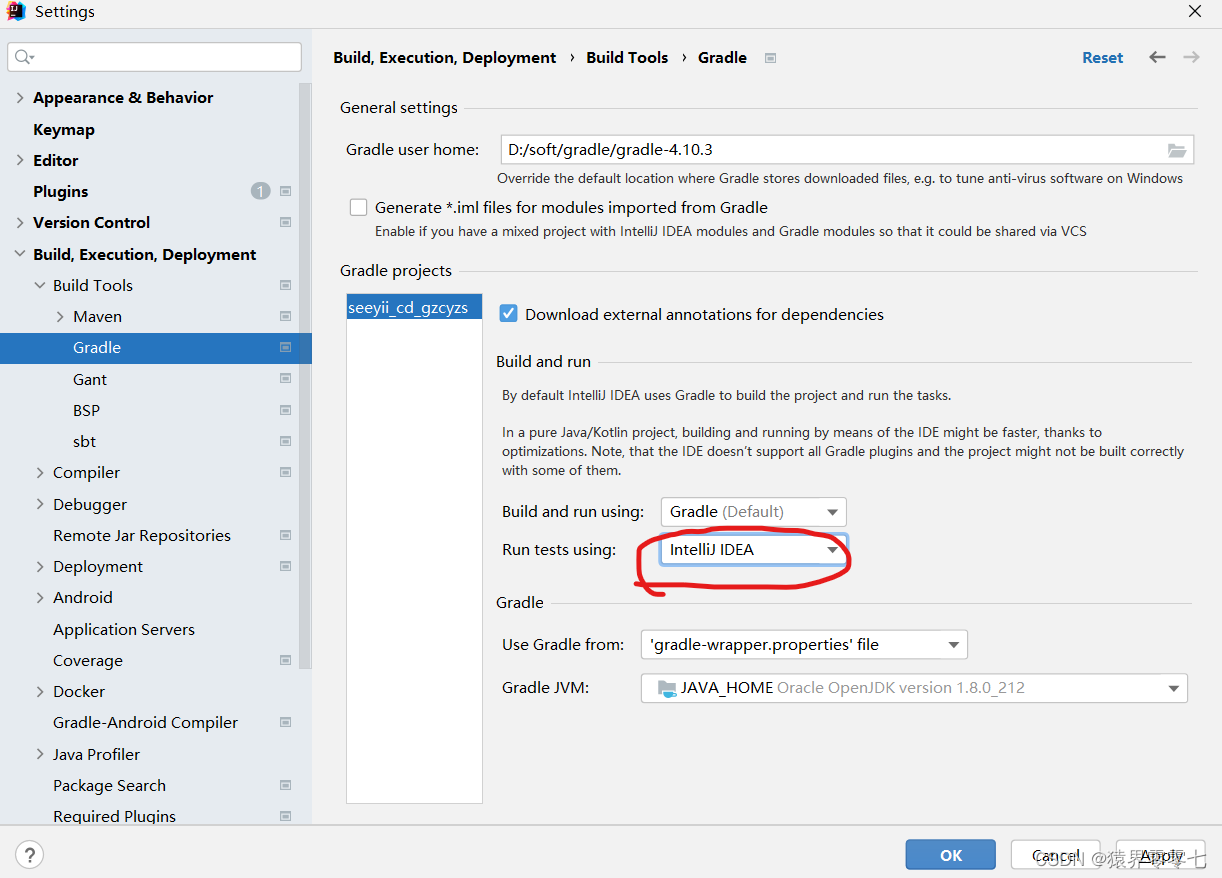Expand the Android node
Viewport: 1222px width, 878px height.
click(x=40, y=597)
